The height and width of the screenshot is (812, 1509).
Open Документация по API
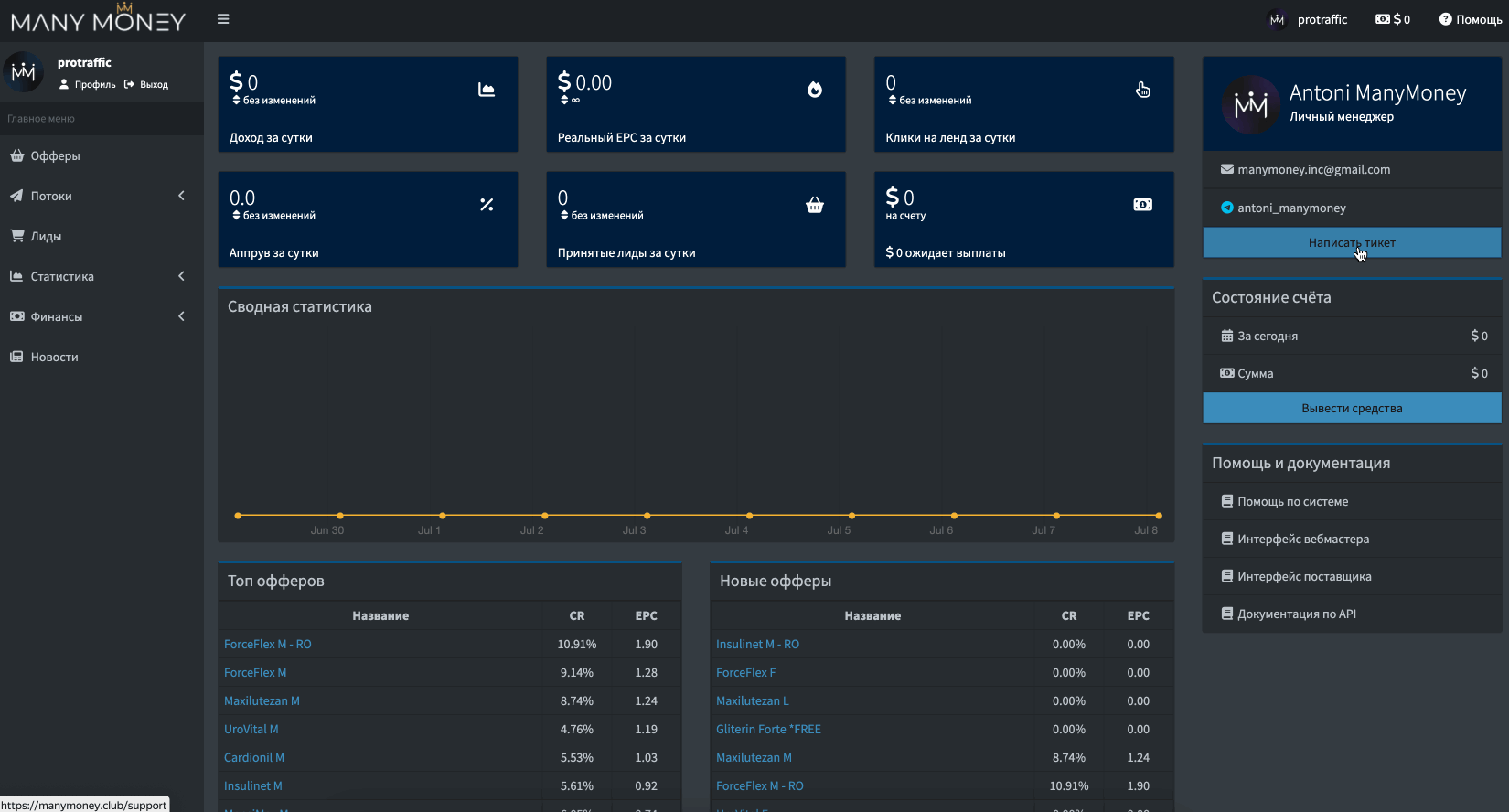coord(1297,614)
